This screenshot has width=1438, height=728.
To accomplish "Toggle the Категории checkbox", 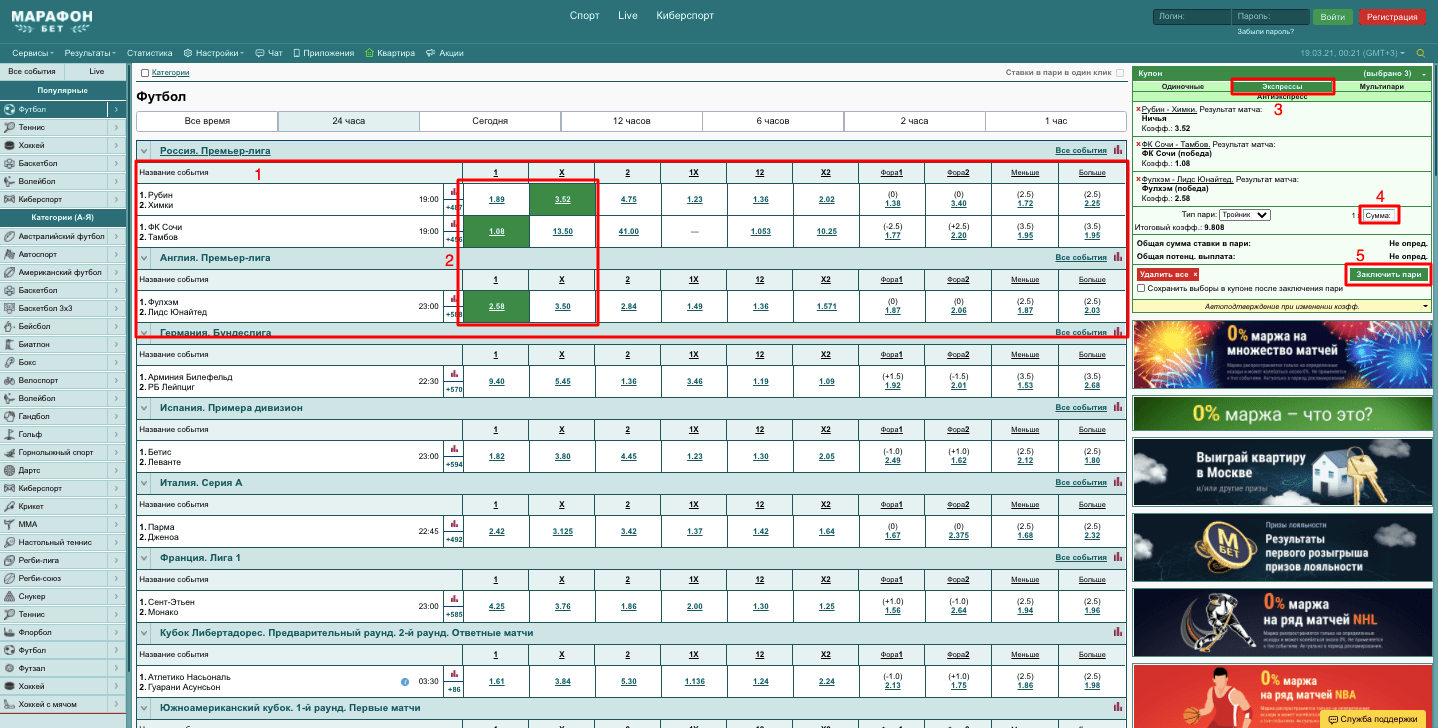I will point(145,73).
